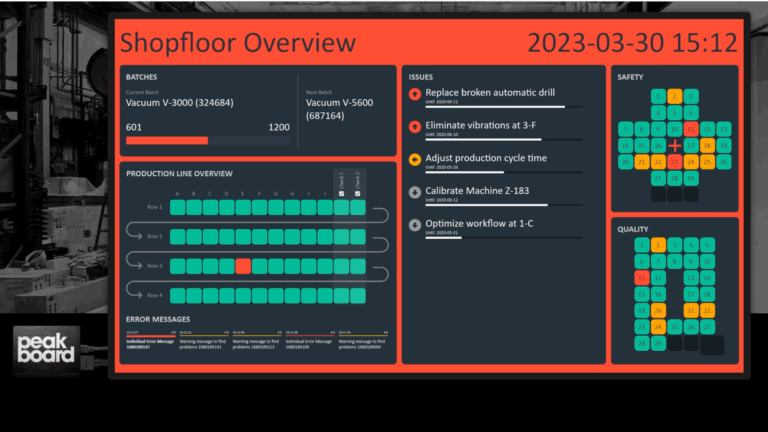Screen dimensions: 768x432
Task: Click the Current Batch progress bar
Action: (208, 141)
